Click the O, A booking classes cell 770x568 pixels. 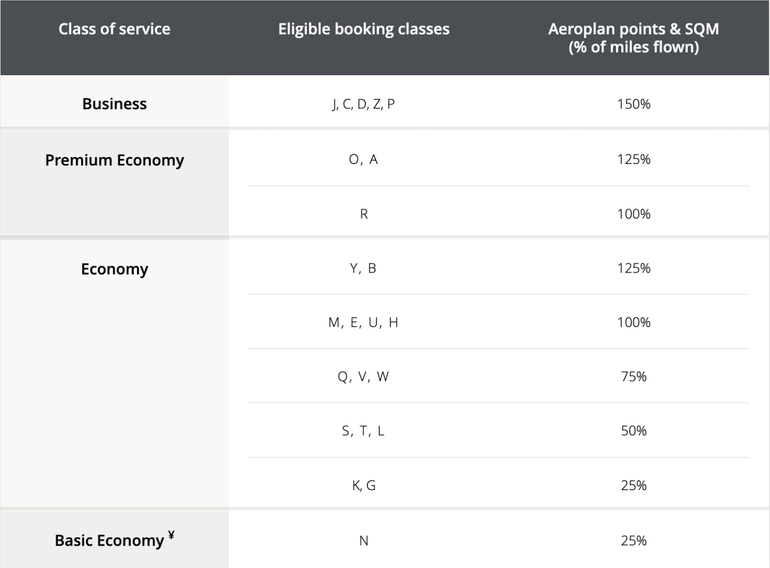(363, 159)
